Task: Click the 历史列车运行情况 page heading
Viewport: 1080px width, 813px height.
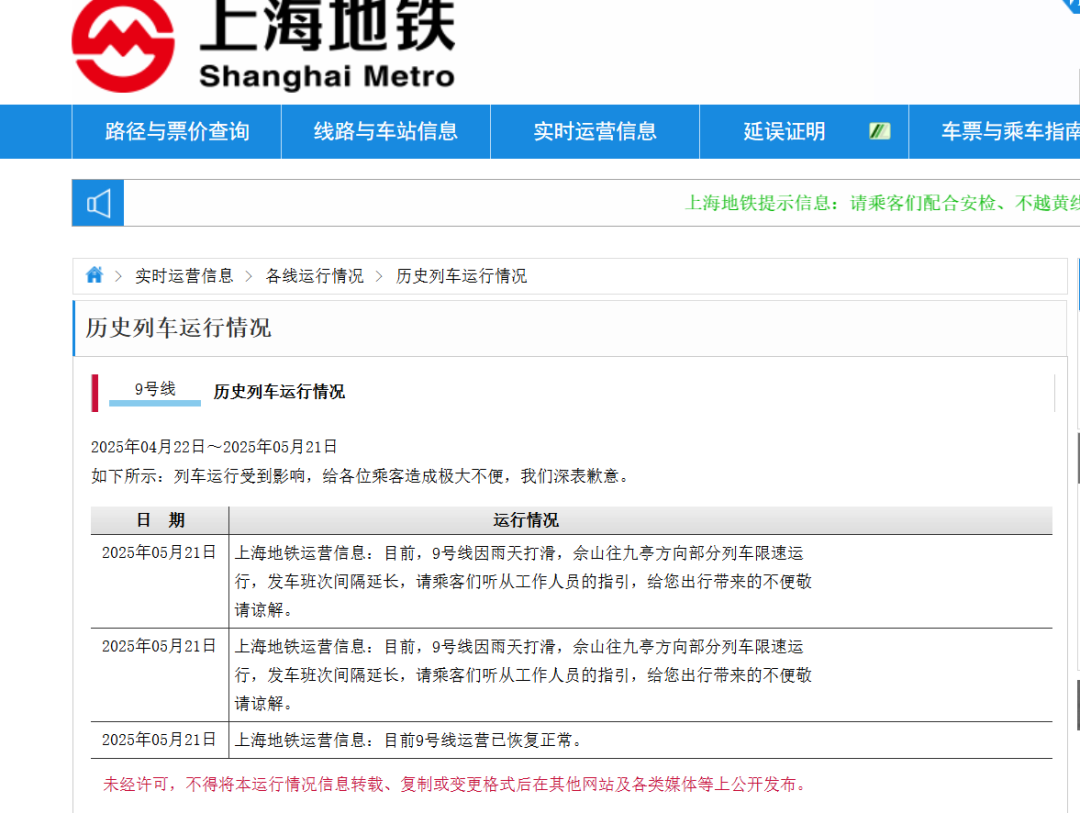Action: coord(178,328)
